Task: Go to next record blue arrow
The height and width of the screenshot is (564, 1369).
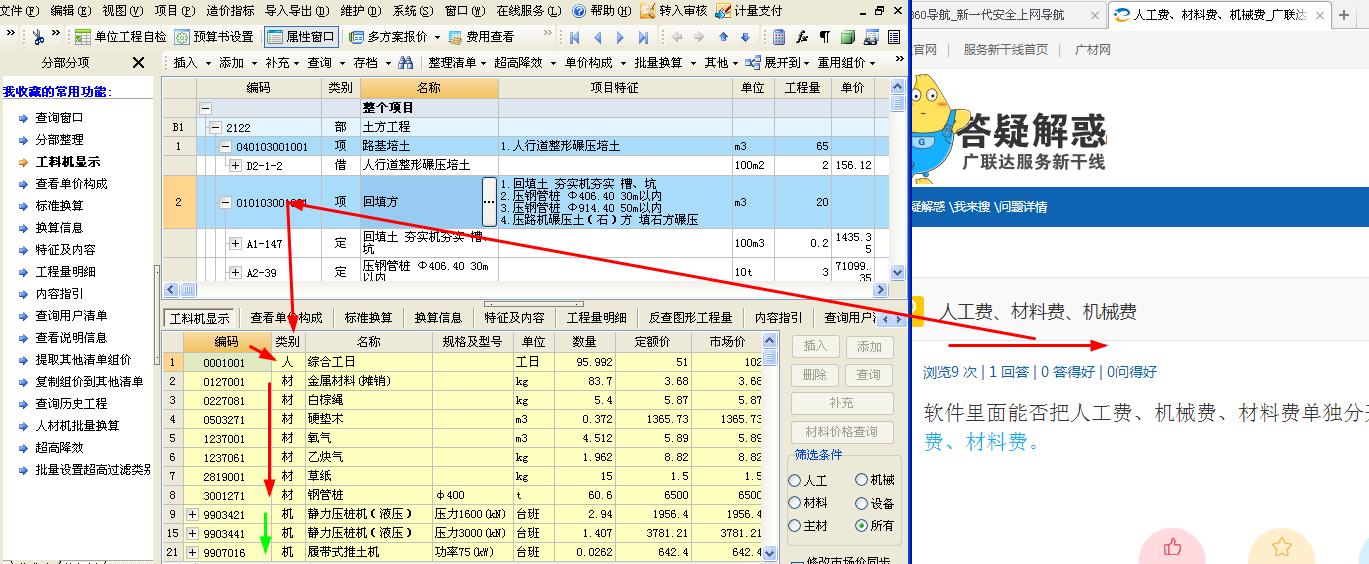Action: pos(621,37)
